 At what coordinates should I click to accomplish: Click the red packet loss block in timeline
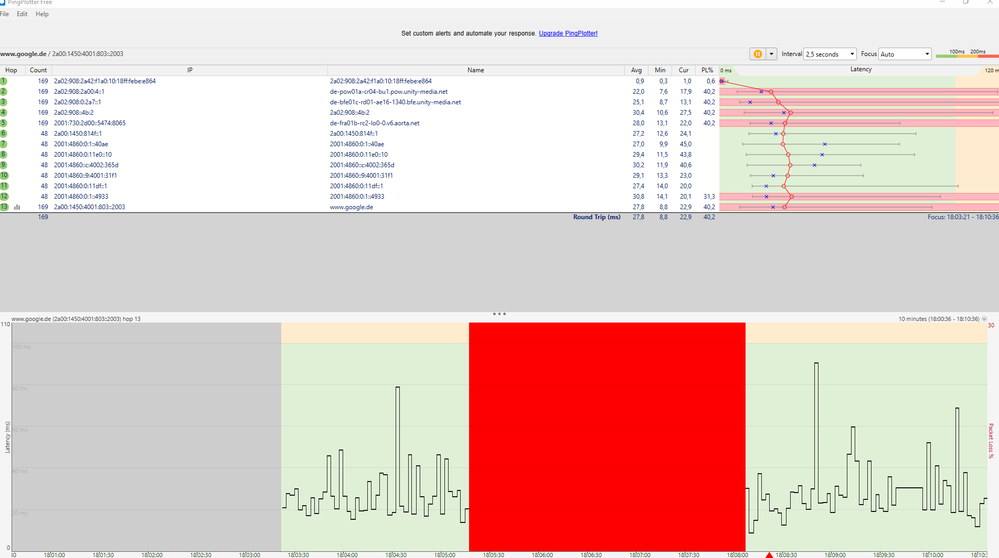(607, 437)
